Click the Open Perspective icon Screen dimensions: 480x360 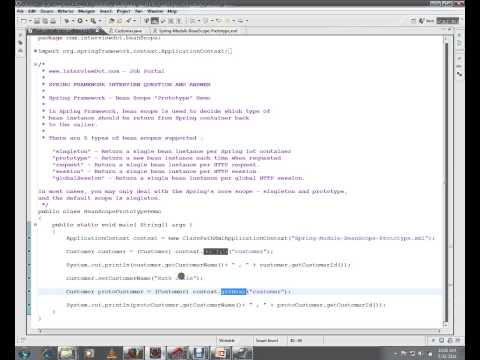point(413,21)
